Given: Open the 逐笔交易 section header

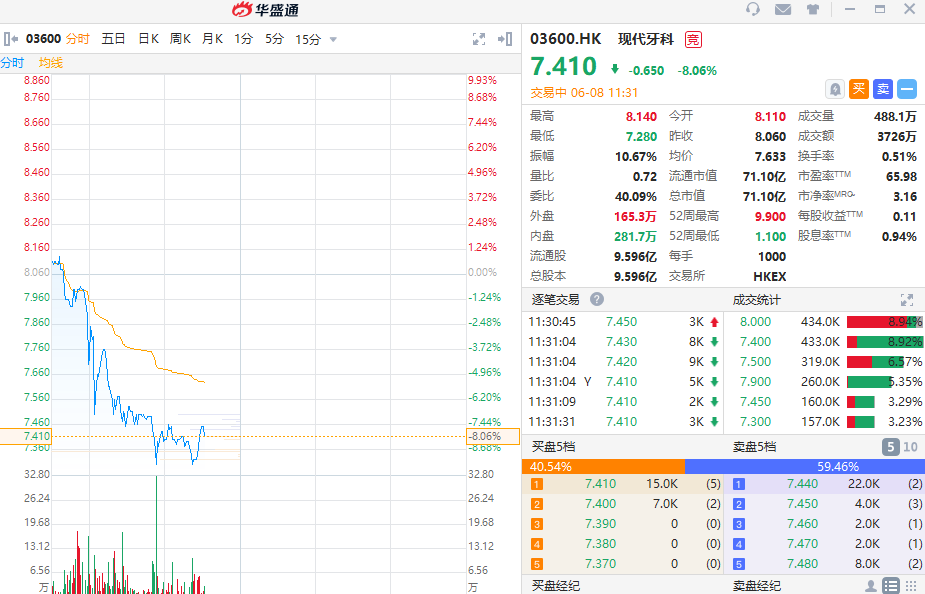Looking at the screenshot, I should click(x=556, y=299).
